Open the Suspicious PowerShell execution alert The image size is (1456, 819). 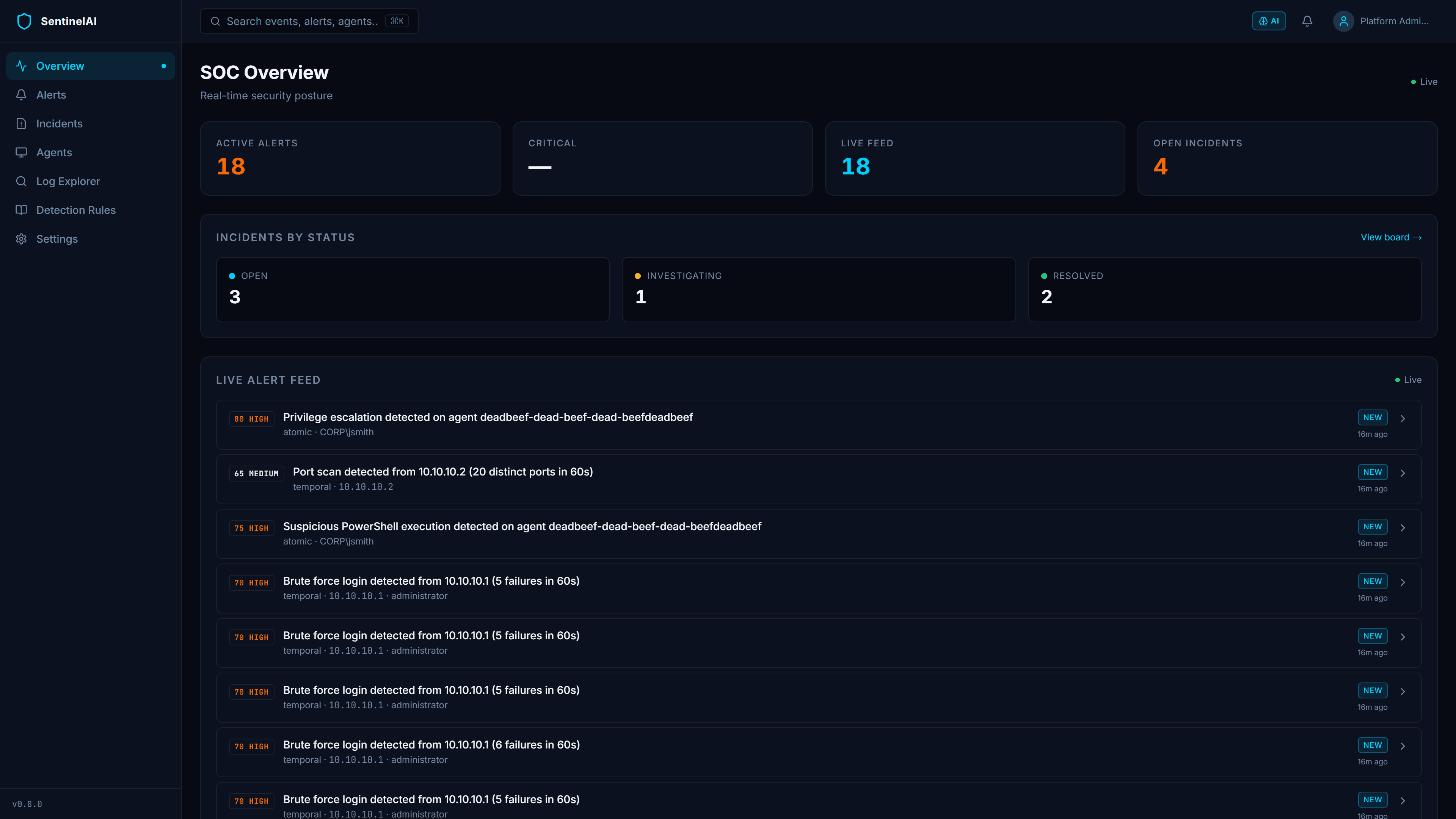[819, 533]
